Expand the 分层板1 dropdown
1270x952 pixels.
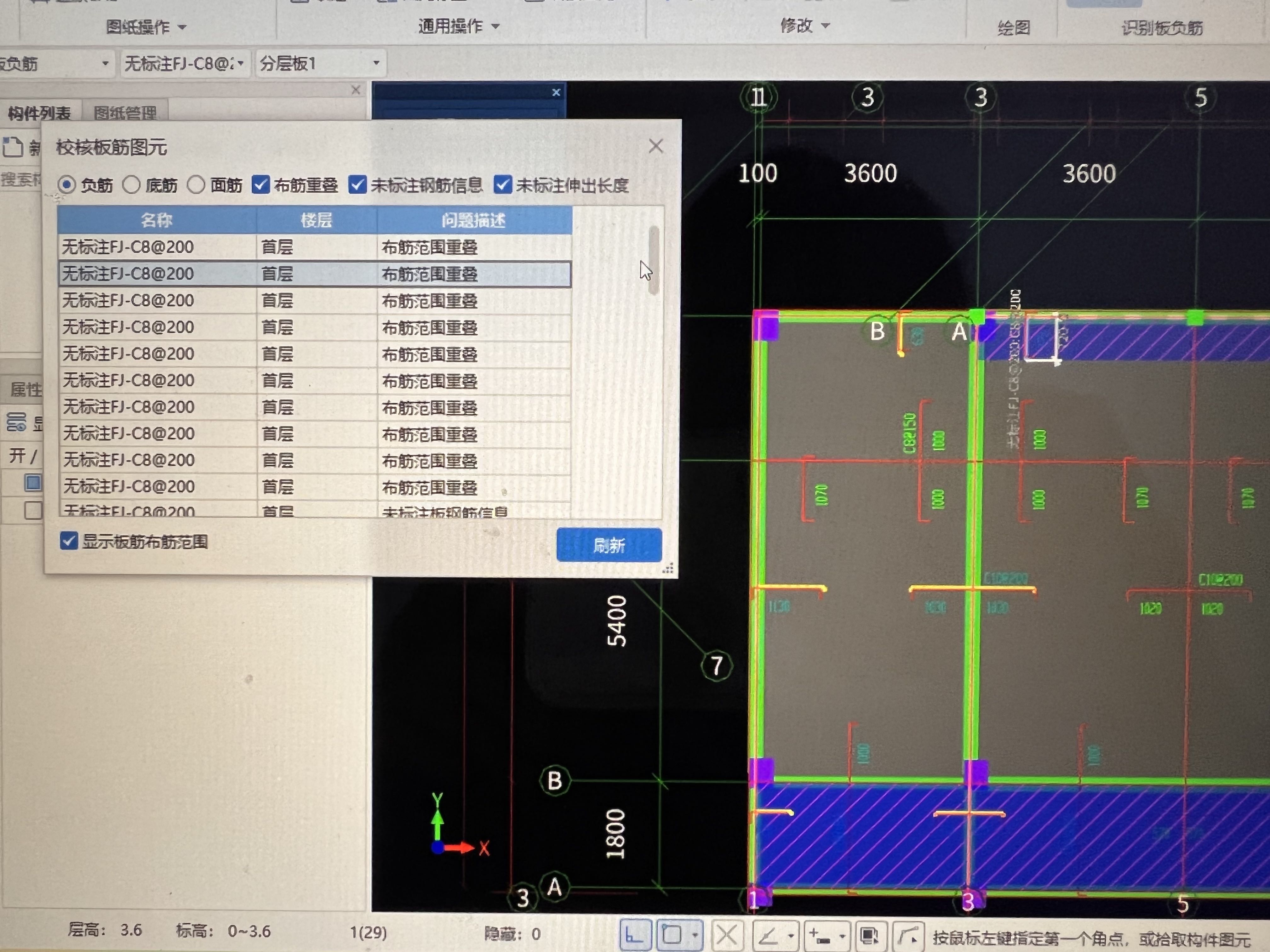(x=376, y=63)
